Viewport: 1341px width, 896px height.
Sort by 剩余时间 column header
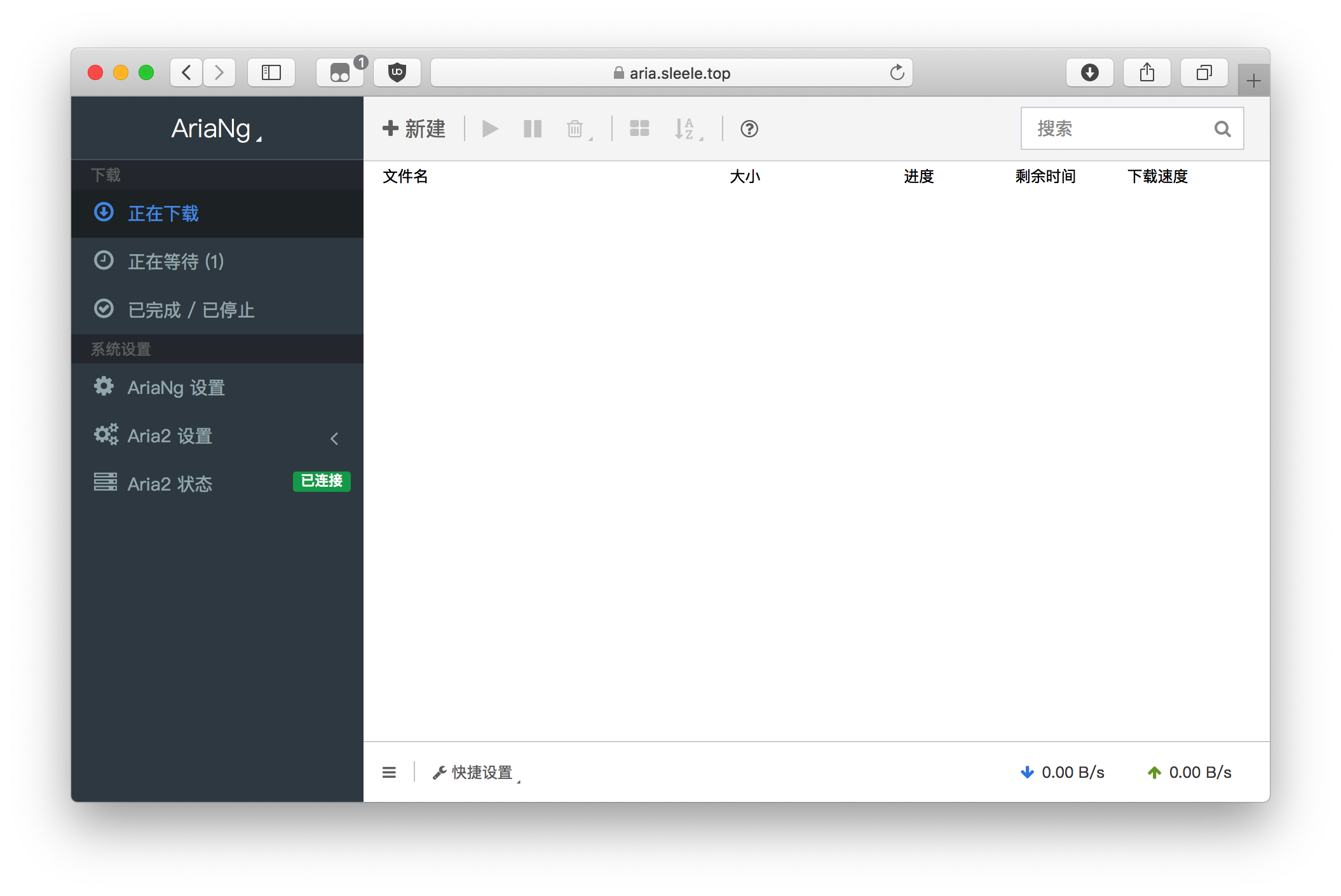tap(1045, 177)
